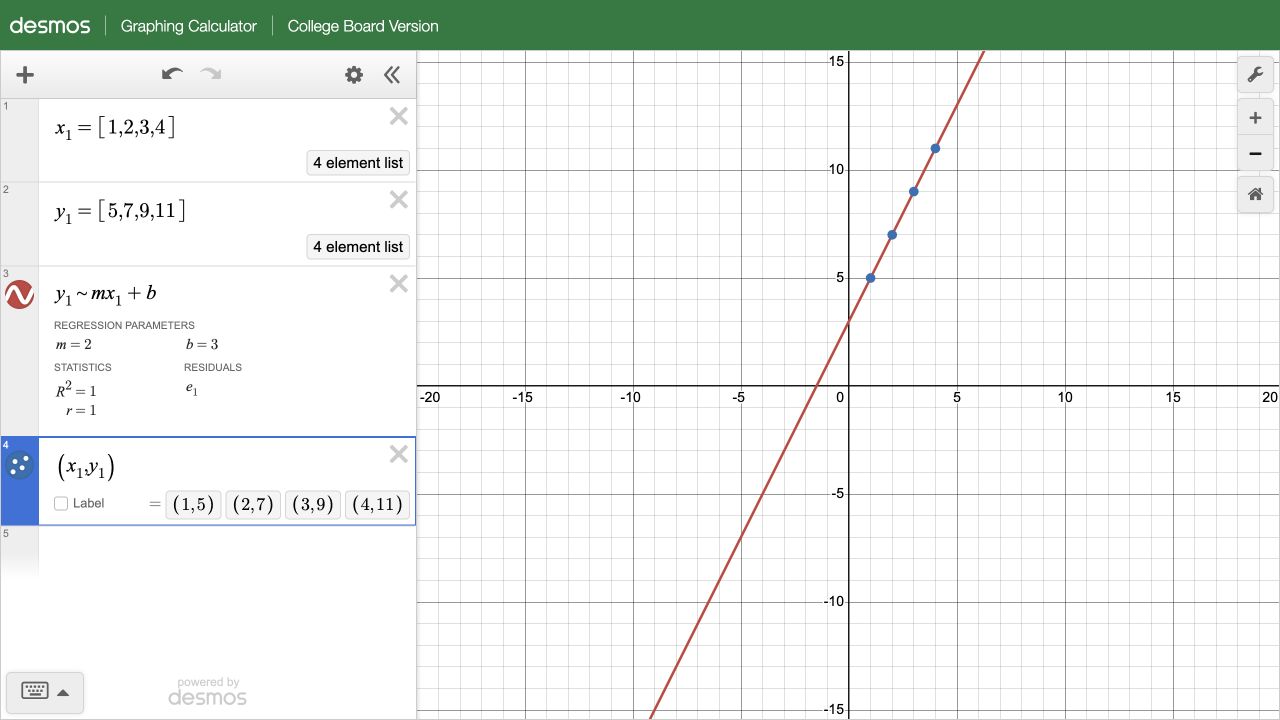
Task: Click the 'b = 3' regression parameter
Action: (x=202, y=345)
